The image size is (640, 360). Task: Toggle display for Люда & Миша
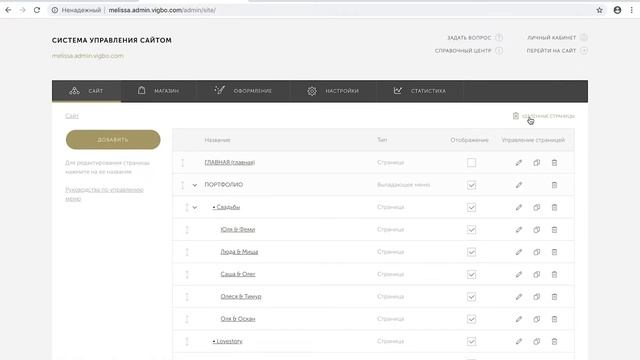[x=471, y=252]
